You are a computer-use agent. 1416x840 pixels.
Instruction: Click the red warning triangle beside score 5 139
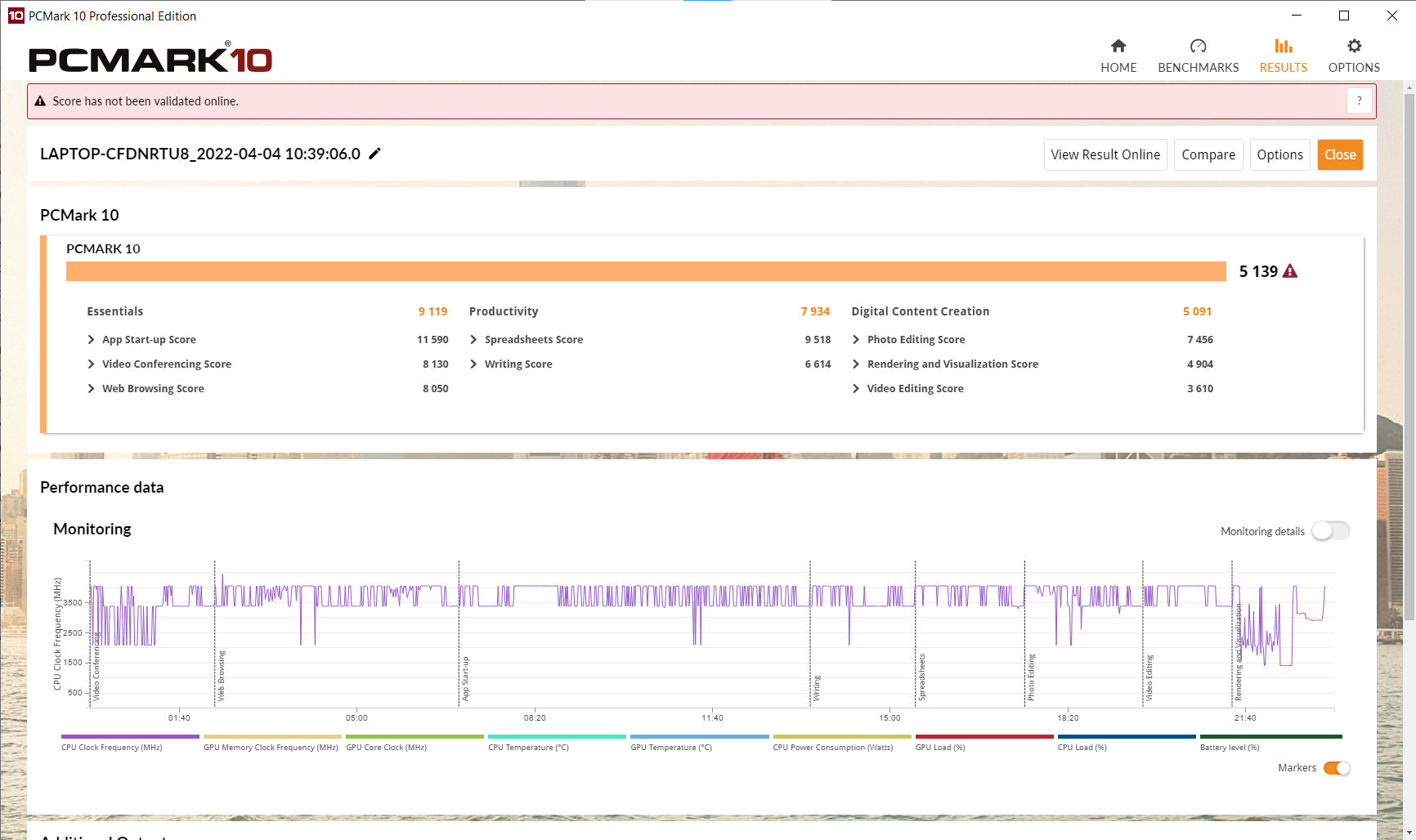1290,271
